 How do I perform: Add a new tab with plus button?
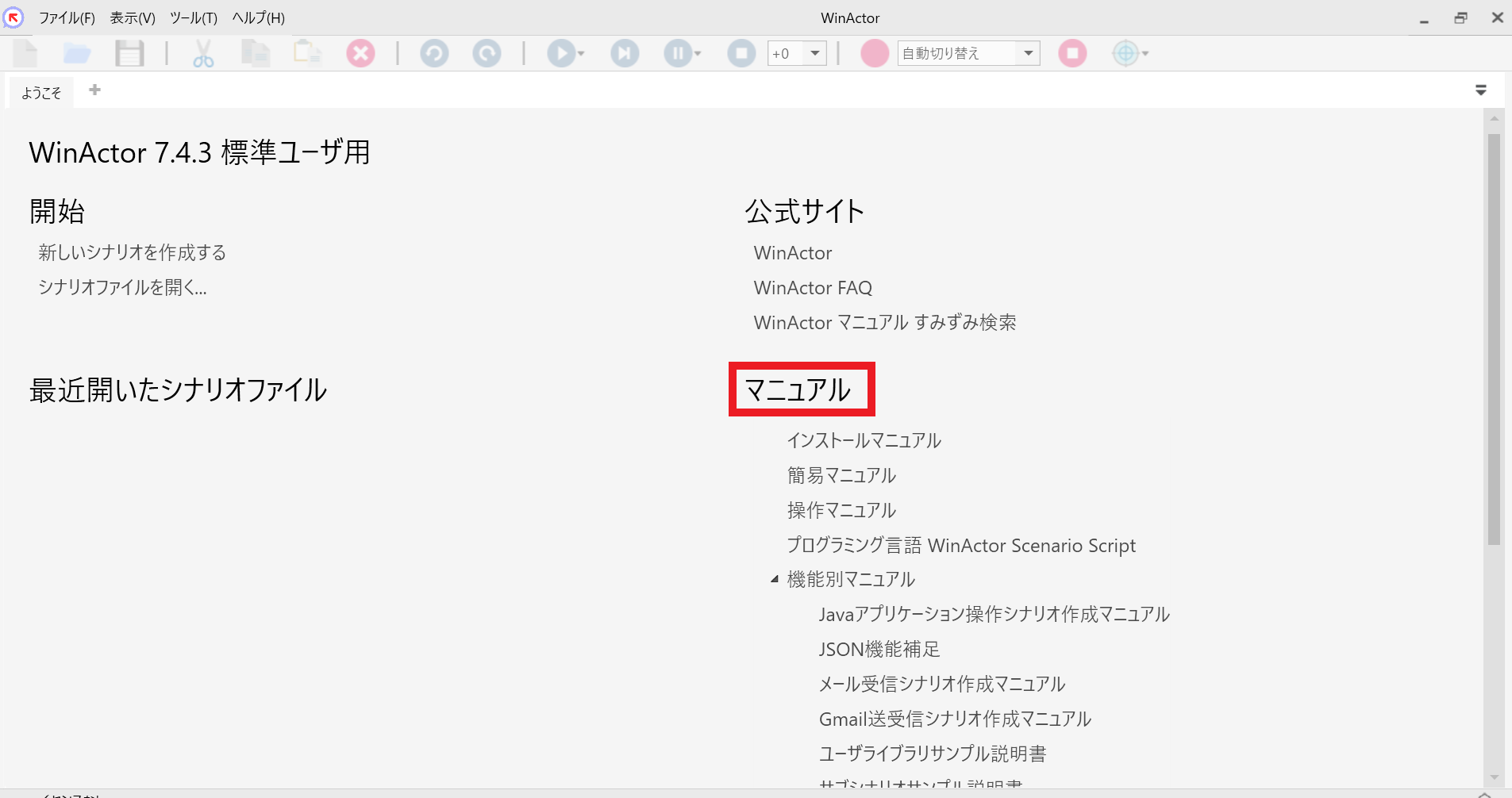coord(94,90)
